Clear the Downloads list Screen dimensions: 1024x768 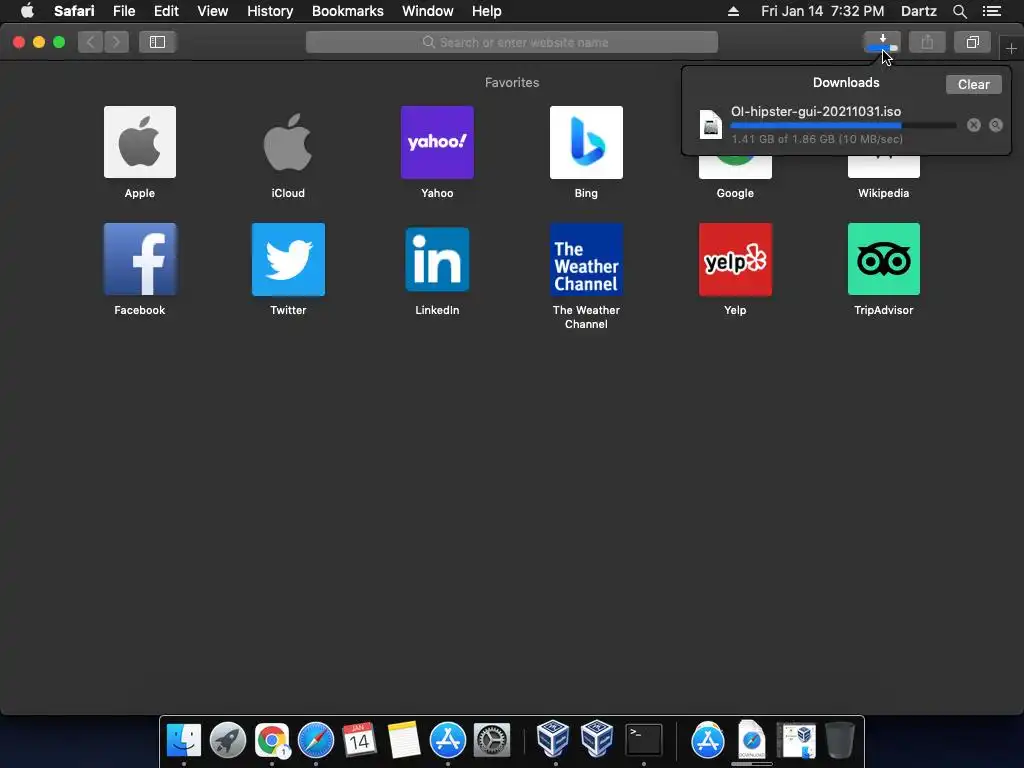pos(974,84)
